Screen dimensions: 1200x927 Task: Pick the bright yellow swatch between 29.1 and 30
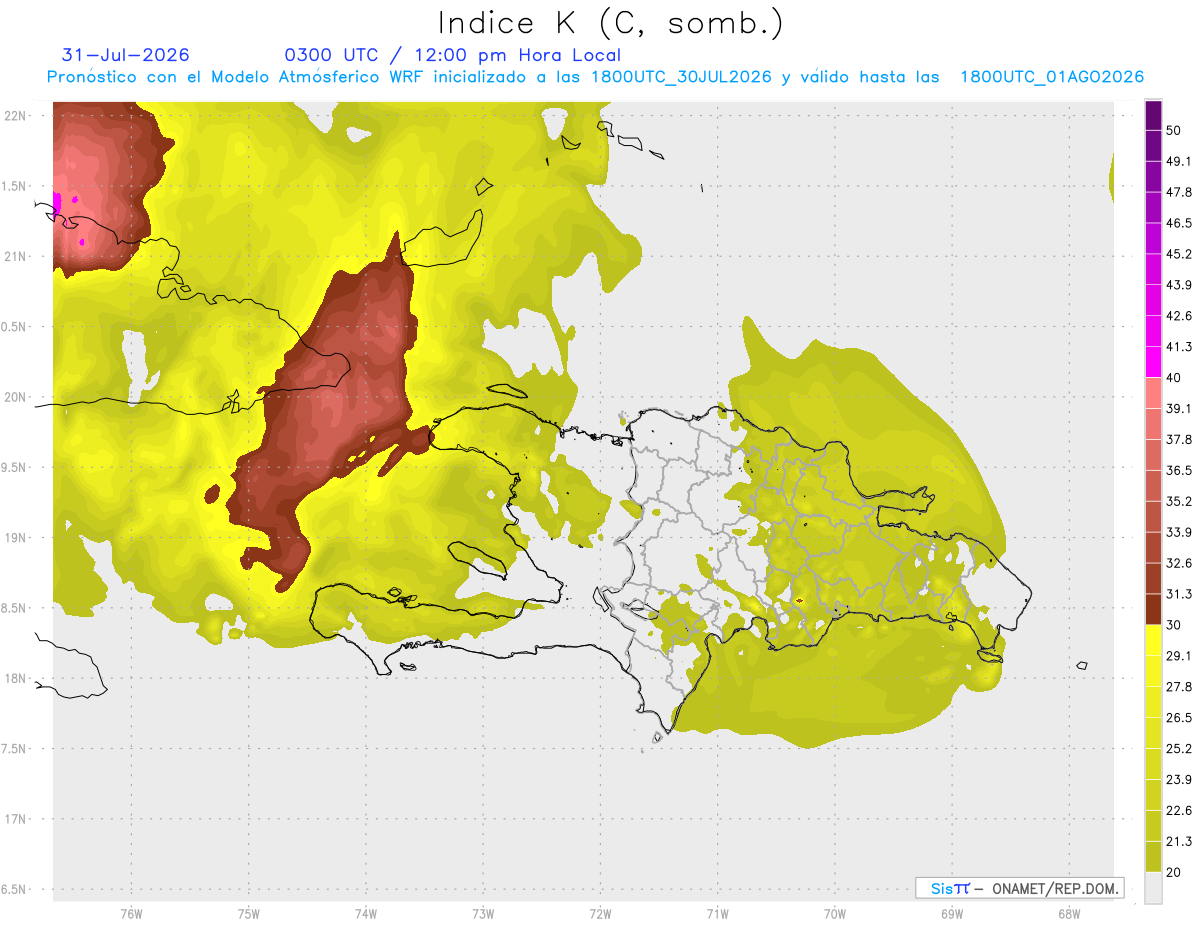(x=1153, y=641)
